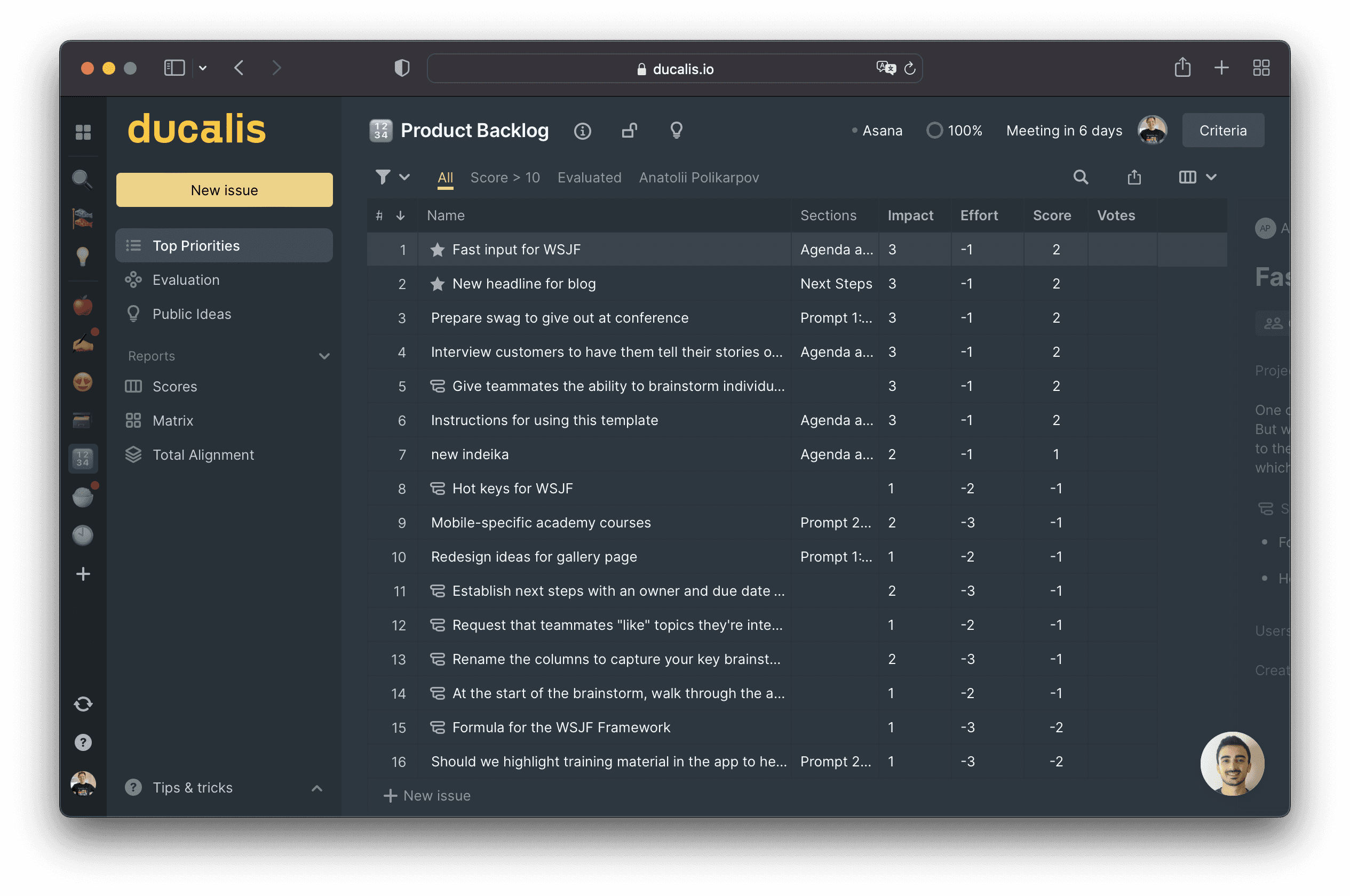The height and width of the screenshot is (896, 1350).
Task: Open the light bulb workspace in left rail
Action: click(x=83, y=256)
